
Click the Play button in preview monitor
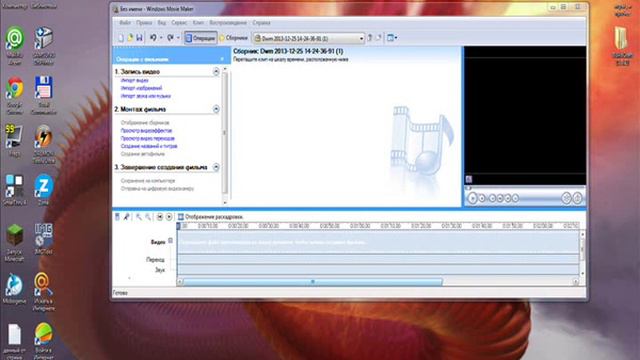tap(472, 198)
